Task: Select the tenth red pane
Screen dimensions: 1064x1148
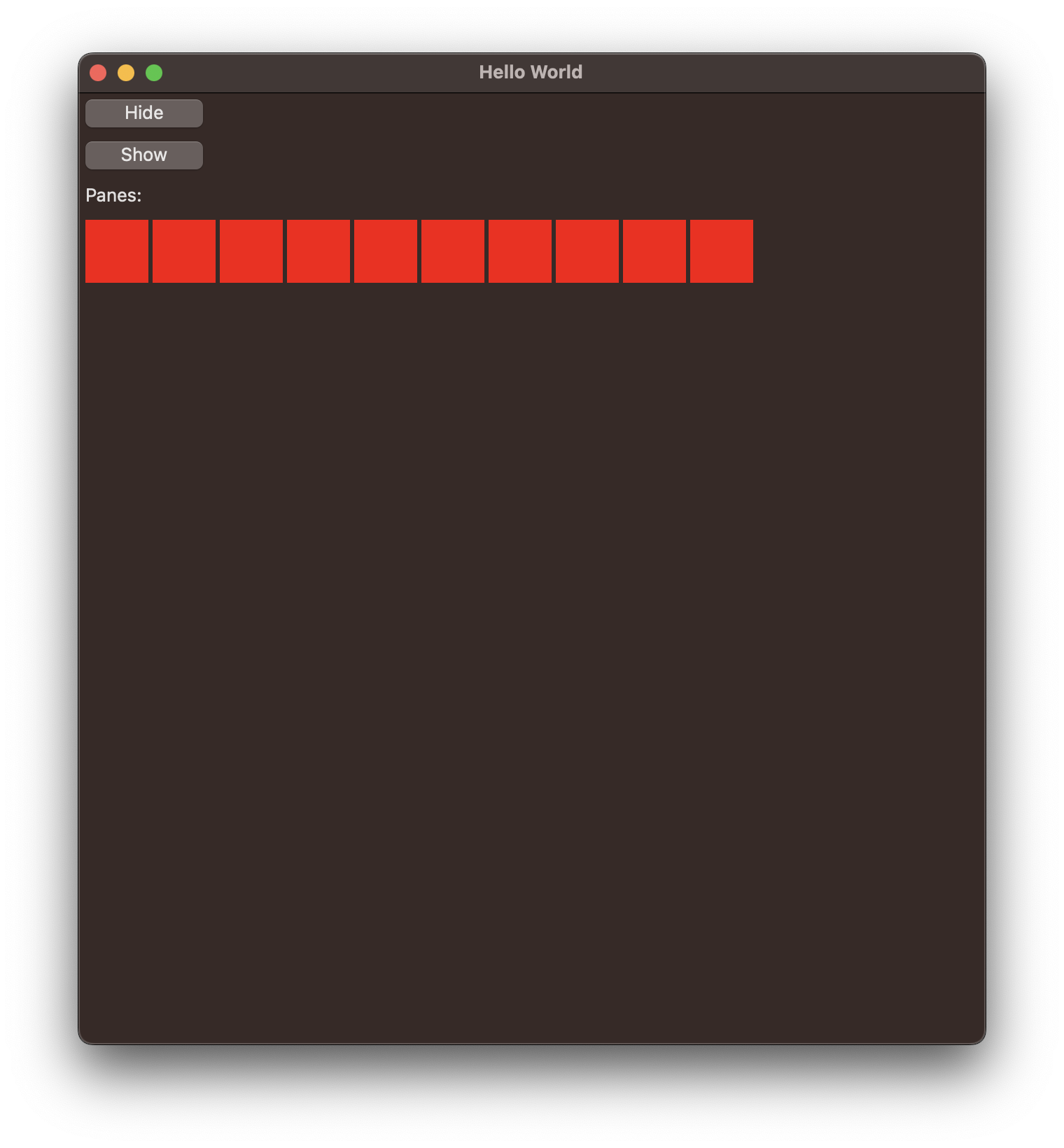Action: tap(722, 251)
